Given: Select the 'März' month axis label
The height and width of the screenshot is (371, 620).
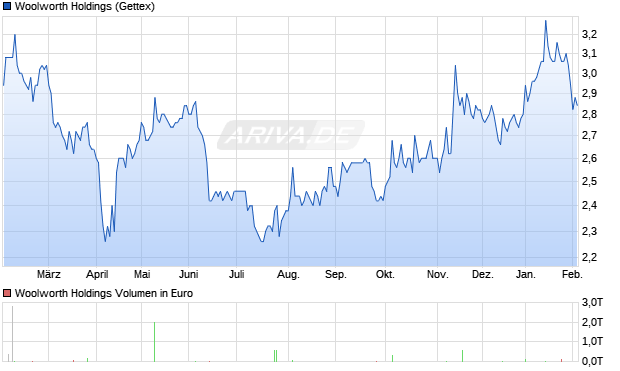Looking at the screenshot, I should click(x=49, y=274).
